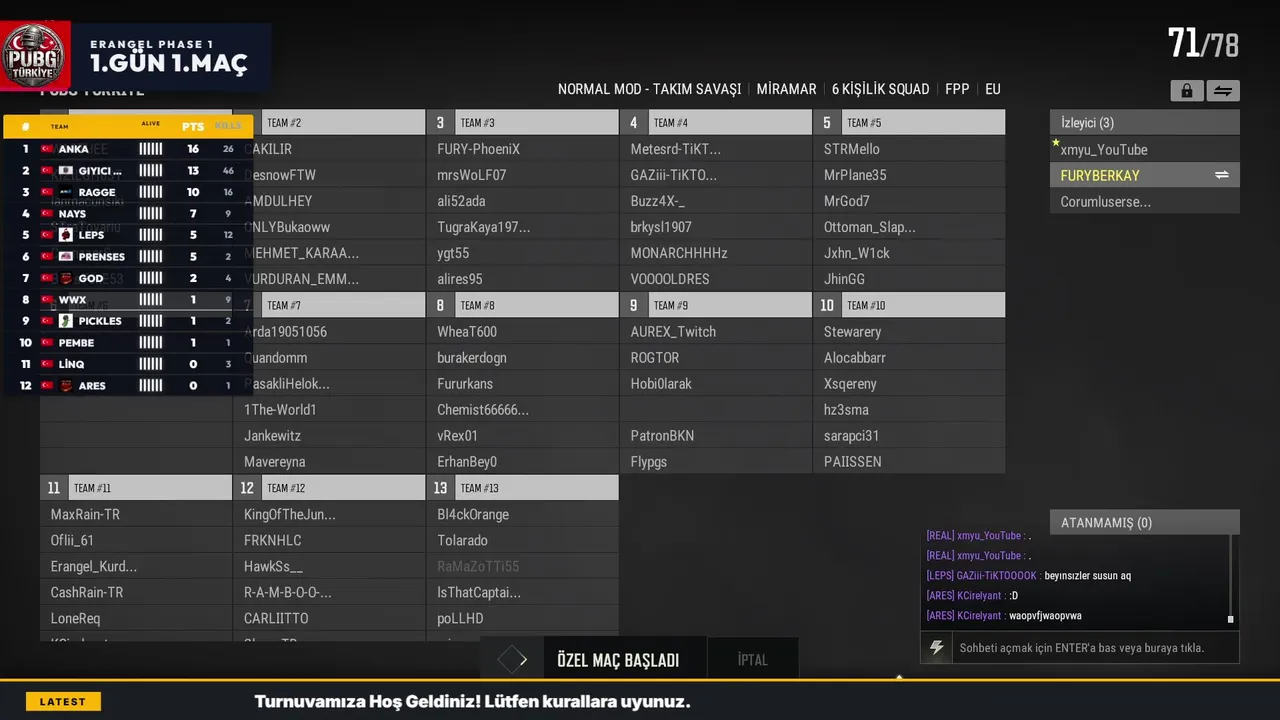Select player Bl4ckOrange in Team 13
The image size is (1280, 720).
[523, 514]
